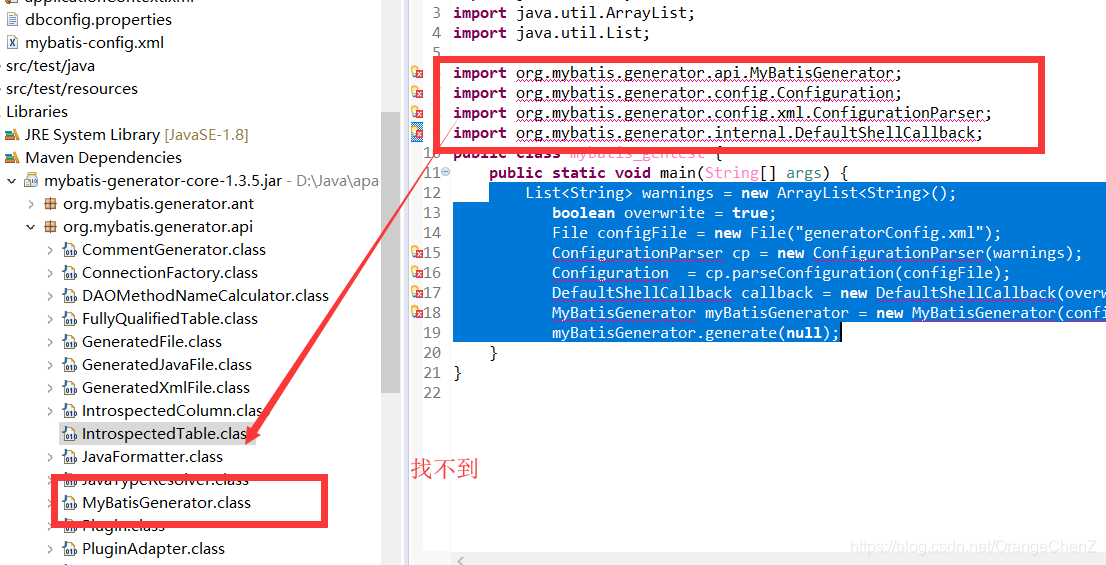Expand FullyQualifiedTable.class
Viewport: 1106px width, 565px height.
pyautogui.click(x=49, y=319)
